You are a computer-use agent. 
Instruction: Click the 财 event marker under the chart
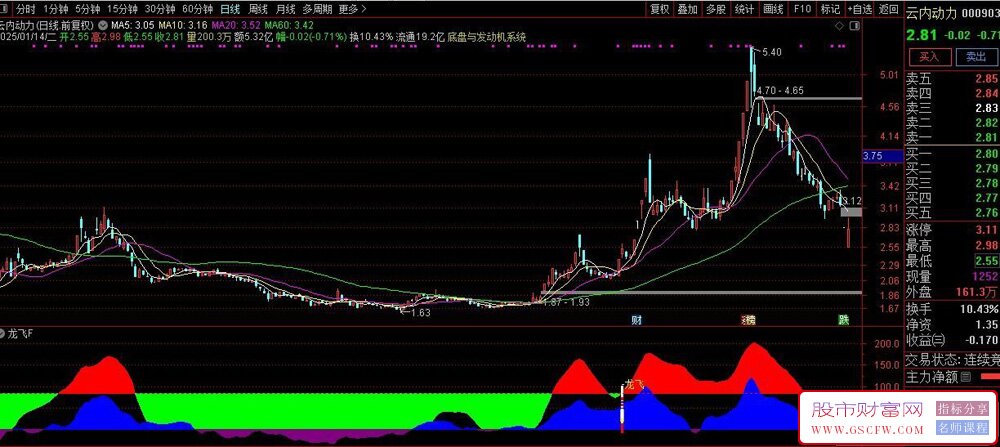[x=636, y=318]
